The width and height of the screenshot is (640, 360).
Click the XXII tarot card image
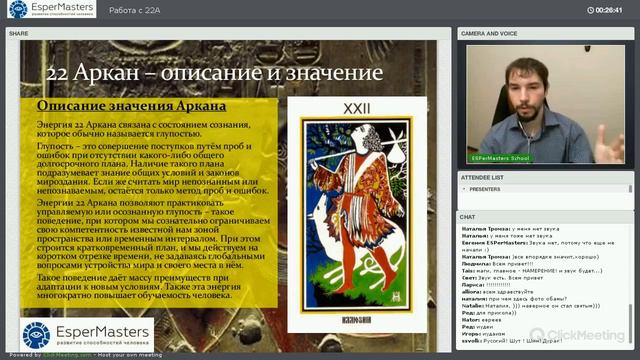pos(357,215)
